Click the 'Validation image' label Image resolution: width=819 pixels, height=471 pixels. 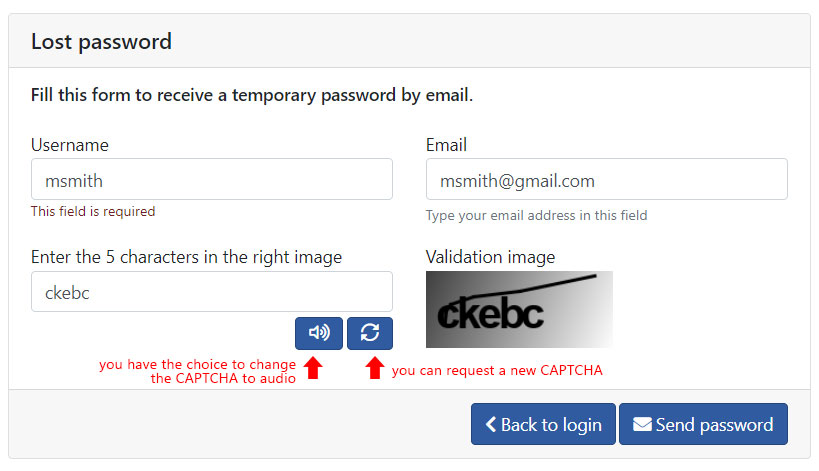point(490,257)
